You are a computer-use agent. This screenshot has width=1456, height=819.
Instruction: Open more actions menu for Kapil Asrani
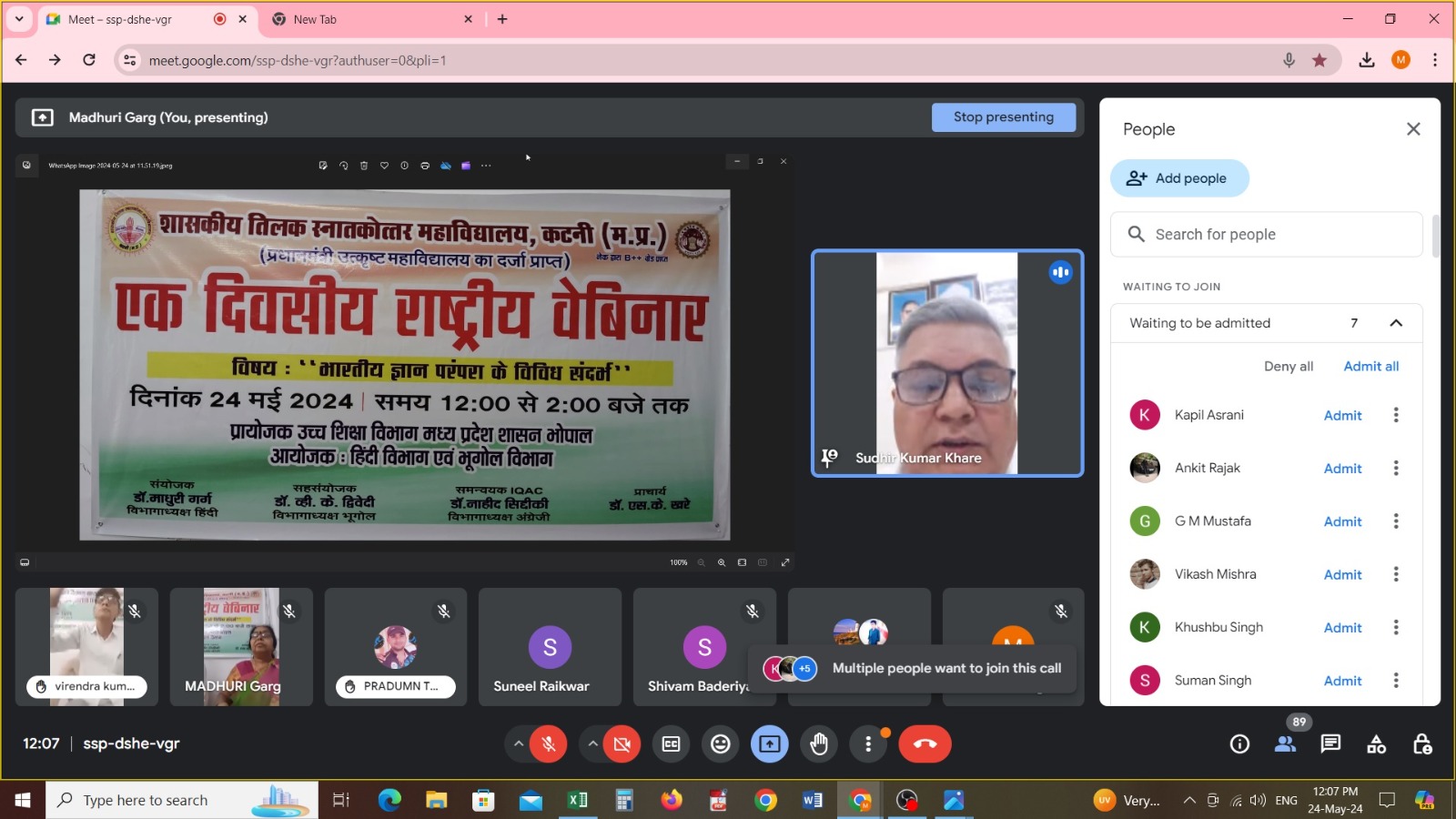(1396, 415)
